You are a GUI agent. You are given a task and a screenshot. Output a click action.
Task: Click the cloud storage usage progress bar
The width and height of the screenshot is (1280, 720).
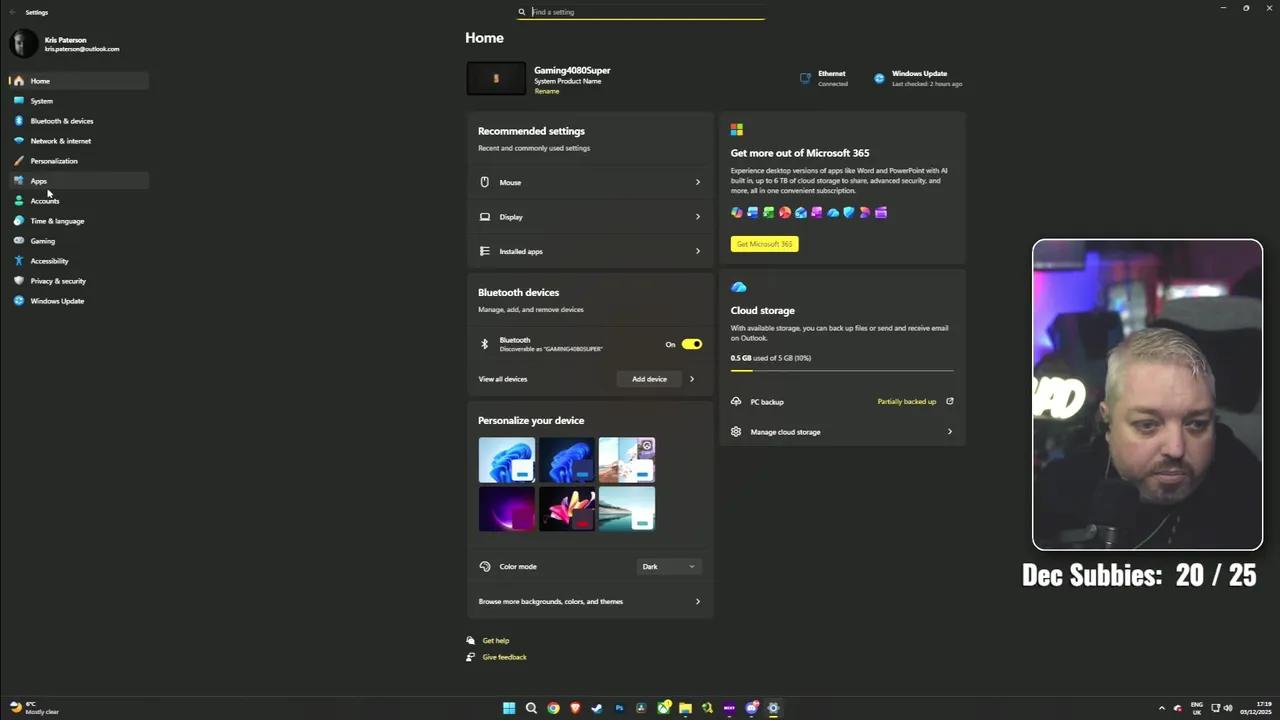[x=842, y=370]
